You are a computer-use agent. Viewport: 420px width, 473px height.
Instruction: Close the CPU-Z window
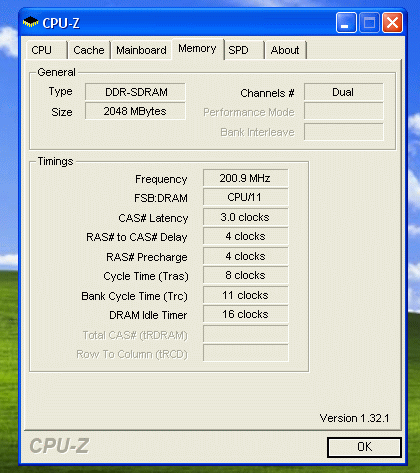pos(392,23)
